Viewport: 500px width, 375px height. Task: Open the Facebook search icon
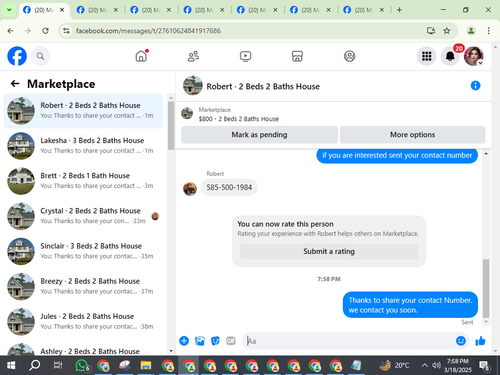click(40, 56)
